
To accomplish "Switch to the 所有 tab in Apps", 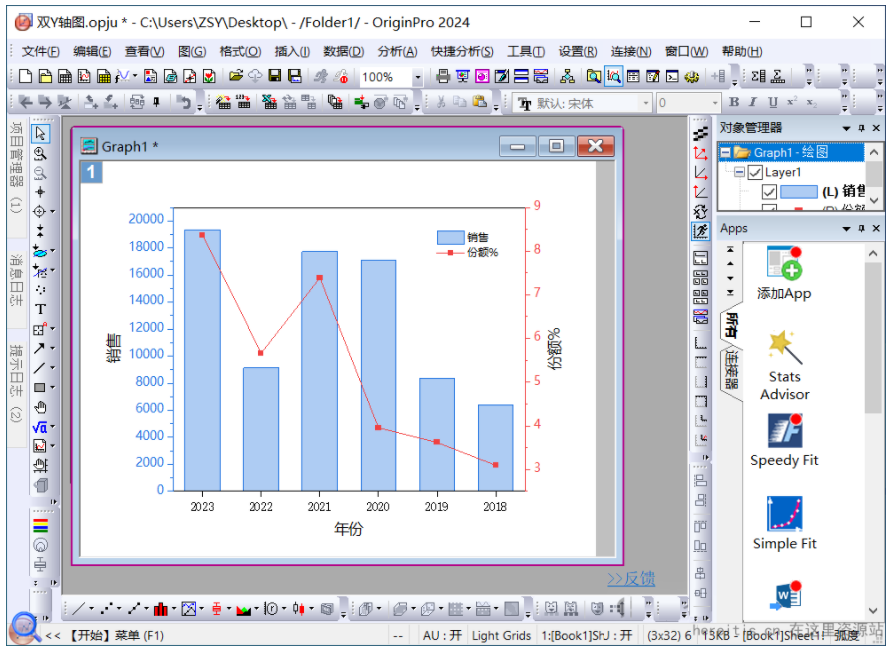I will 732,325.
